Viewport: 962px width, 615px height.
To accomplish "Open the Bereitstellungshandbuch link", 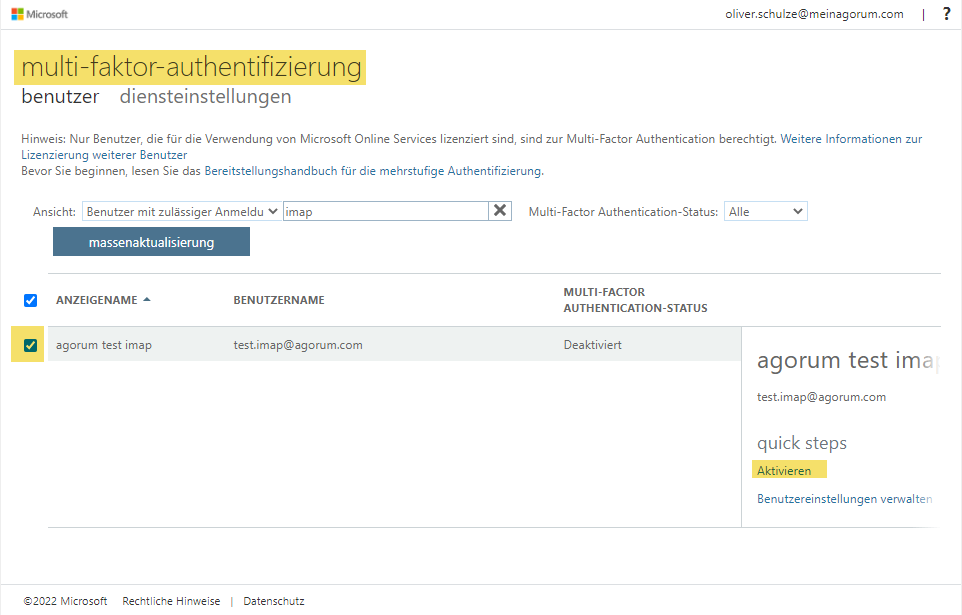I will click(373, 171).
